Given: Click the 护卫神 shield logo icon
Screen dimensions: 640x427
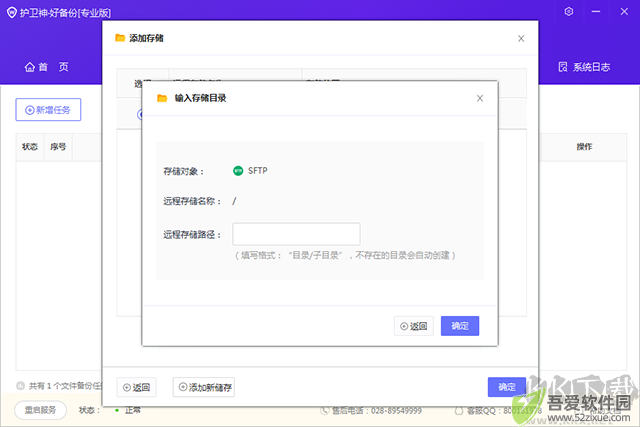Looking at the screenshot, I should [12, 12].
